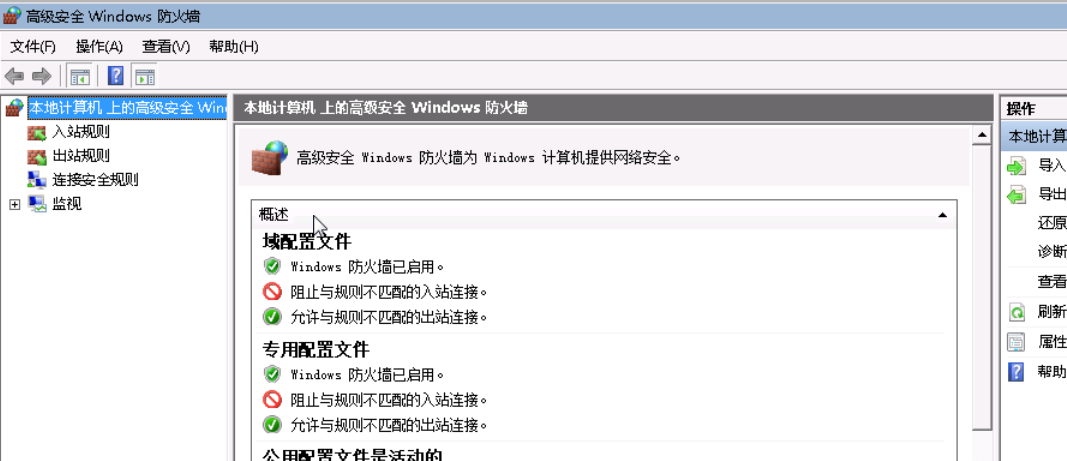Click the 公用配置文件是活动的 heading
This screenshot has width=1067, height=461.
352,455
